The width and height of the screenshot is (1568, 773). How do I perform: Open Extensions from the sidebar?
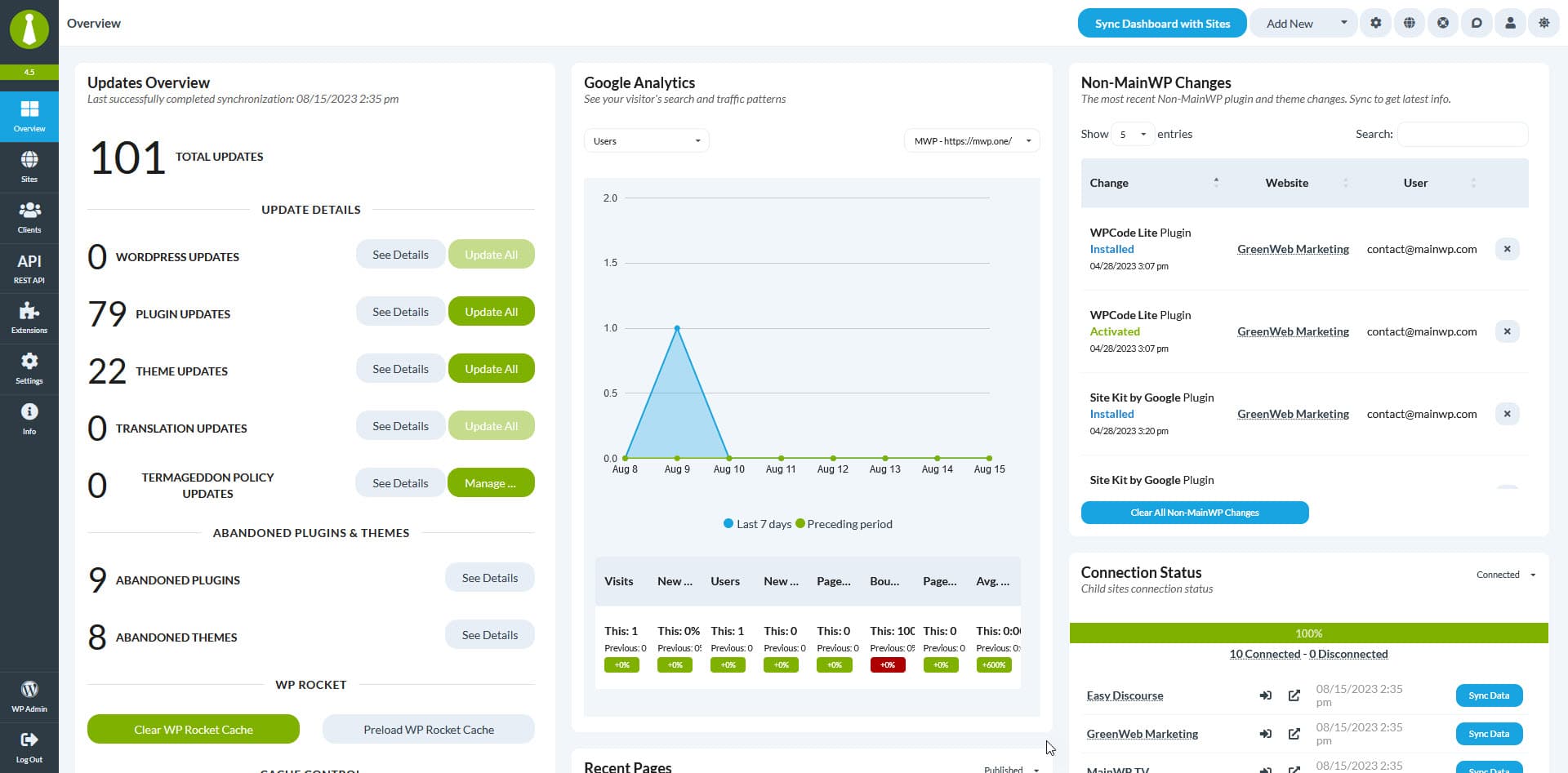[x=29, y=318]
